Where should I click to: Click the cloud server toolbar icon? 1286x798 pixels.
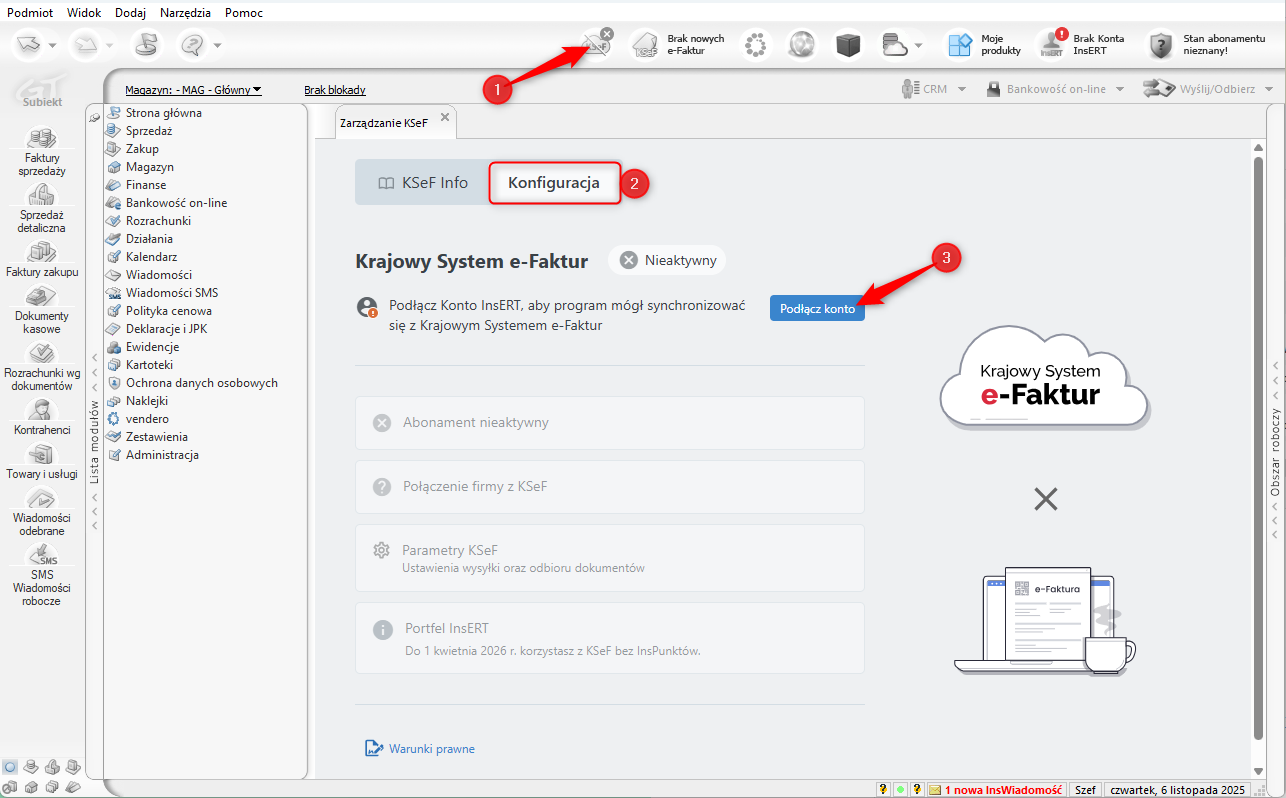pyautogui.click(x=894, y=45)
